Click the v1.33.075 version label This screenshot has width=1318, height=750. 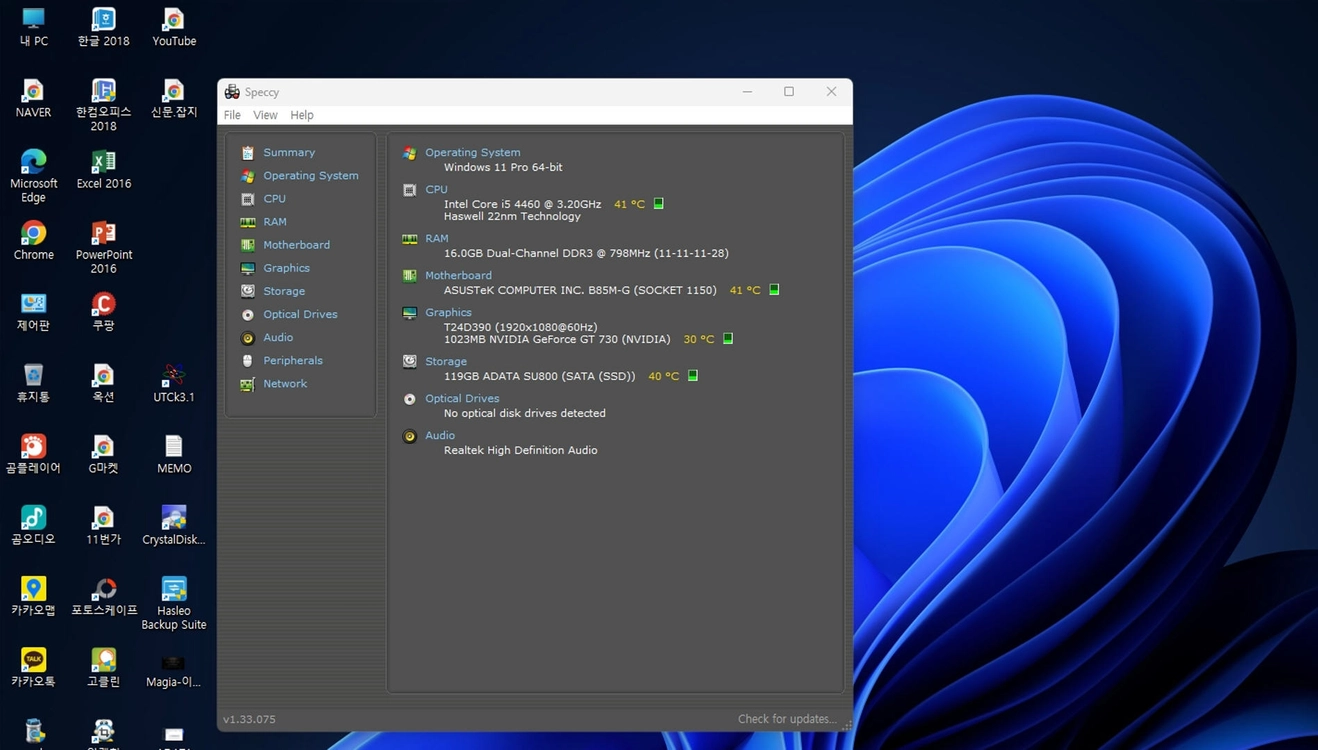coord(249,720)
